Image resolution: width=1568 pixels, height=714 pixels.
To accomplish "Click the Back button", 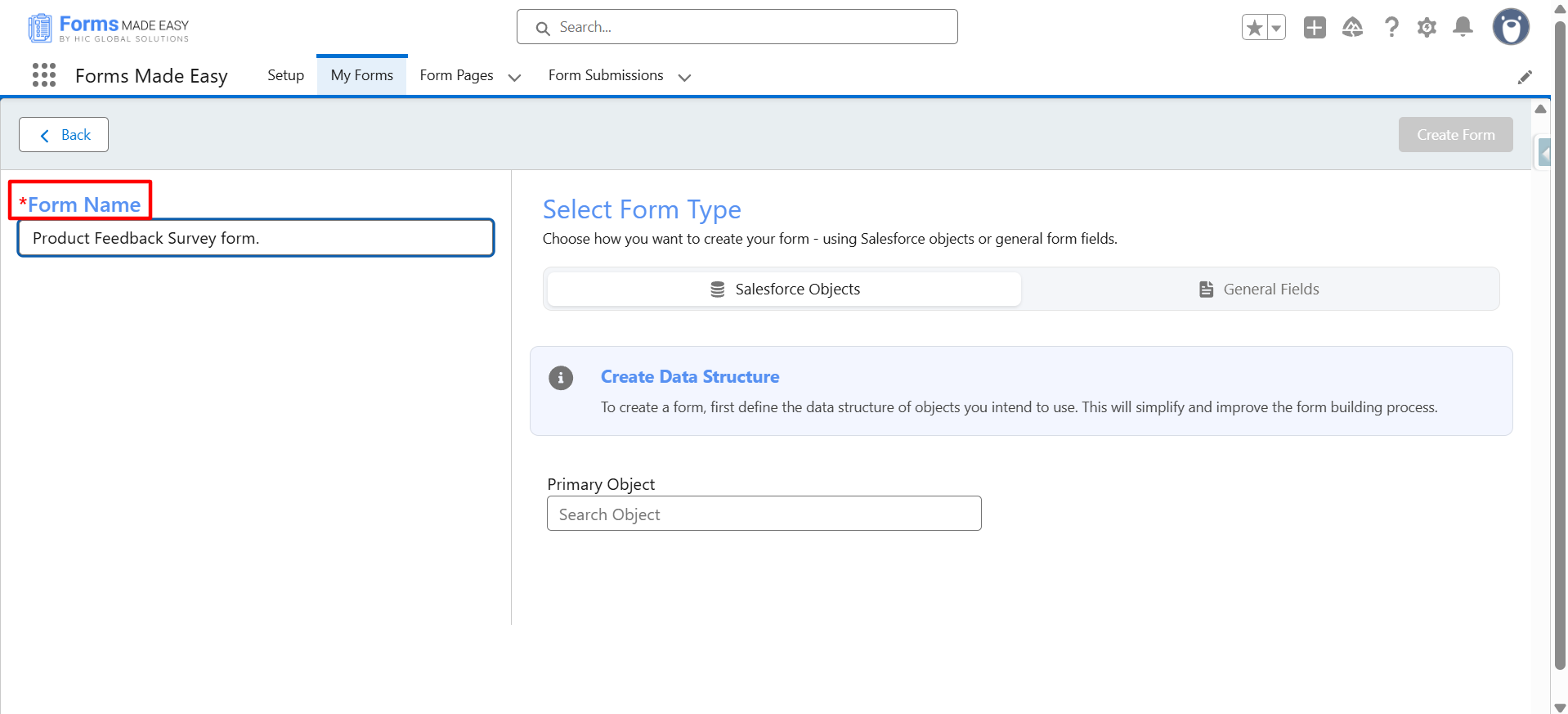I will pos(64,135).
